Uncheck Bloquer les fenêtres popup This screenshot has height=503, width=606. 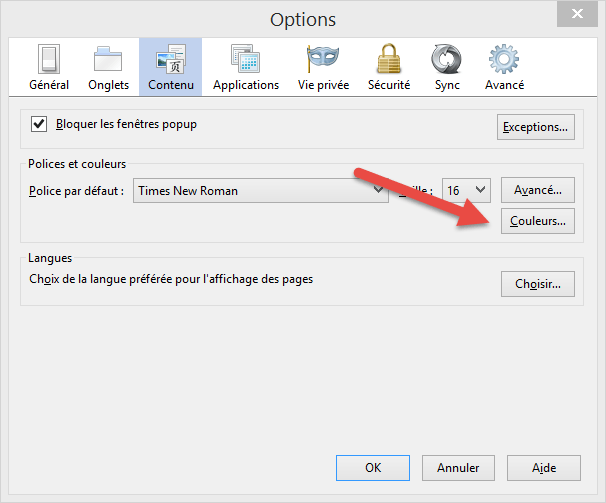[40, 124]
